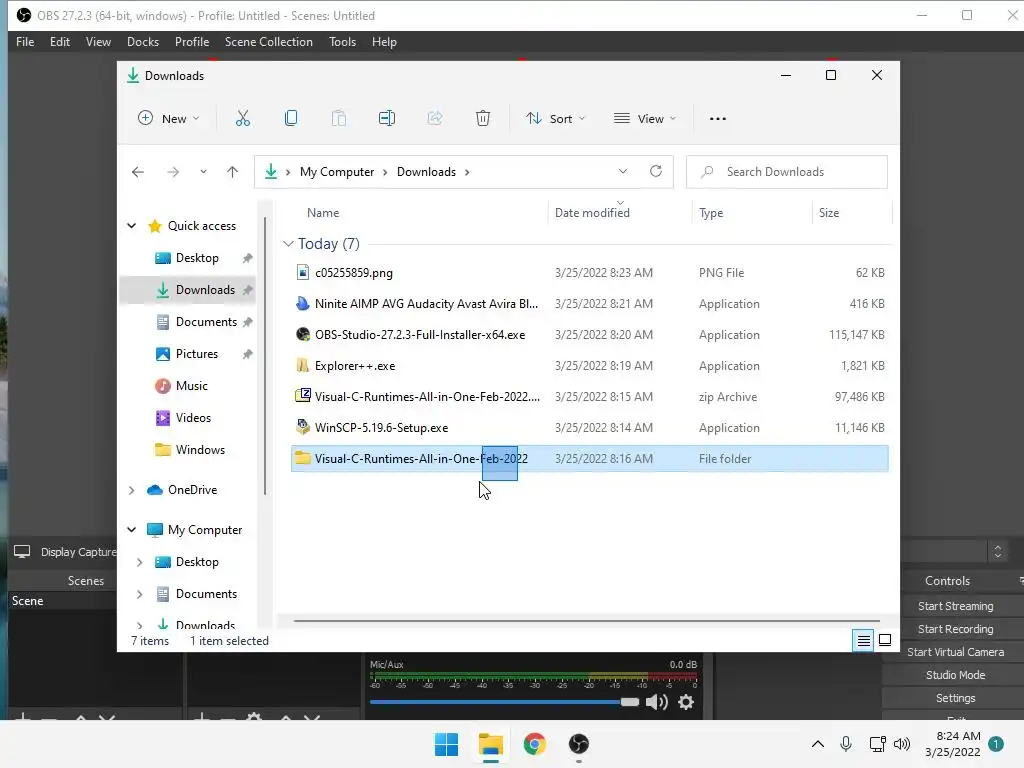The width and height of the screenshot is (1024, 768).
Task: Open the OBS Scene Collection menu
Action: click(x=268, y=42)
